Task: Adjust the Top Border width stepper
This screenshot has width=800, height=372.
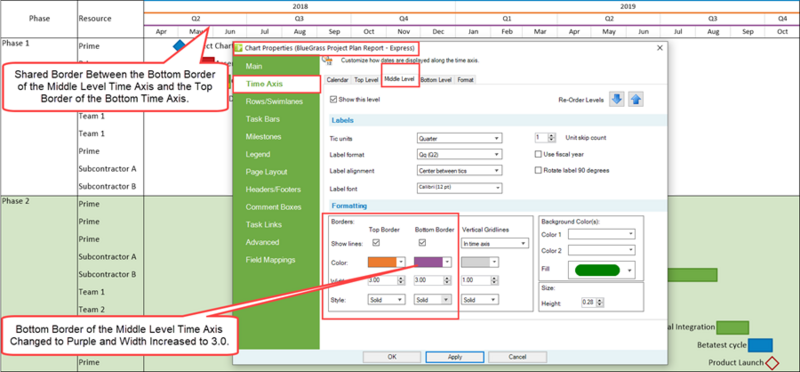Action: pyautogui.click(x=401, y=280)
